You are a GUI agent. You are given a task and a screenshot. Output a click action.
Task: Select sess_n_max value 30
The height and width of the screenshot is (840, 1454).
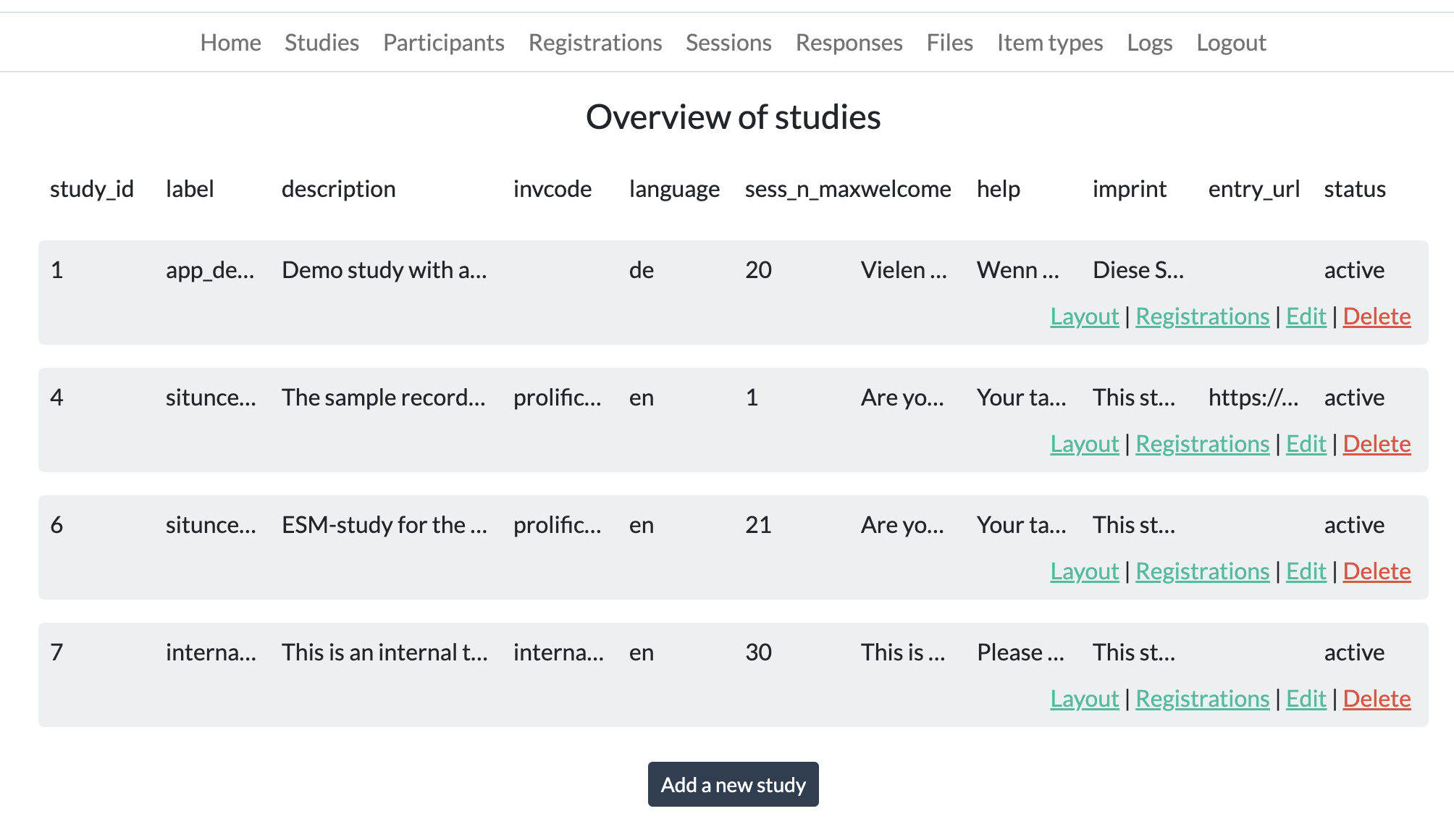758,652
